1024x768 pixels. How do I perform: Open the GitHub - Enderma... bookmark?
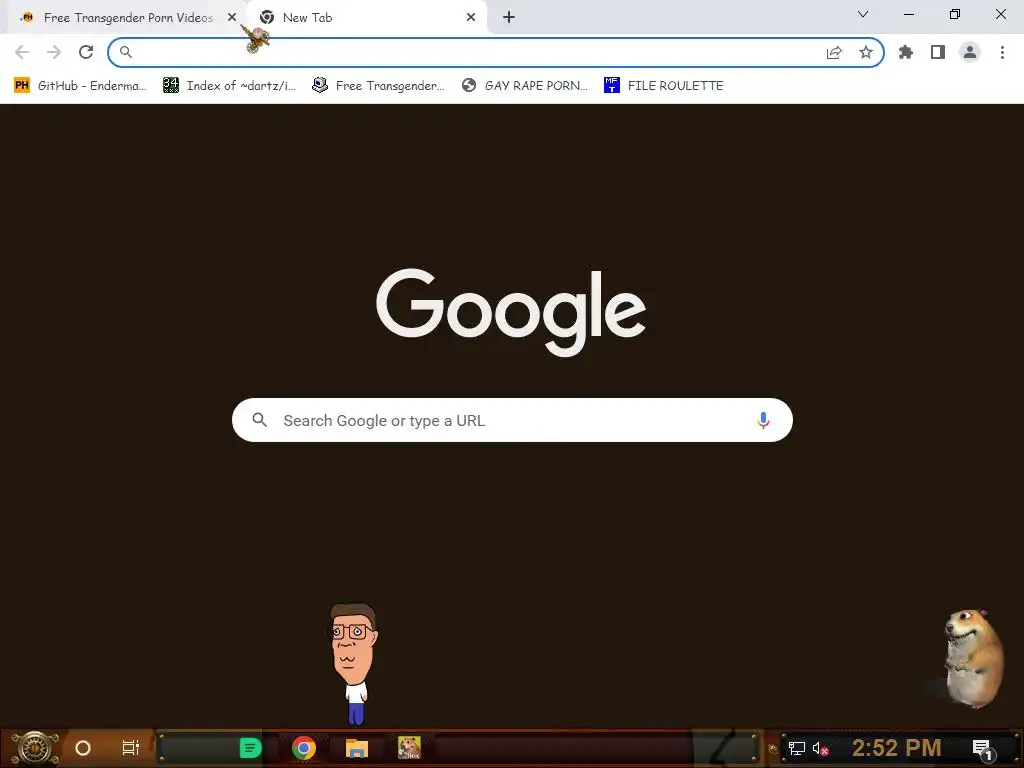click(80, 86)
